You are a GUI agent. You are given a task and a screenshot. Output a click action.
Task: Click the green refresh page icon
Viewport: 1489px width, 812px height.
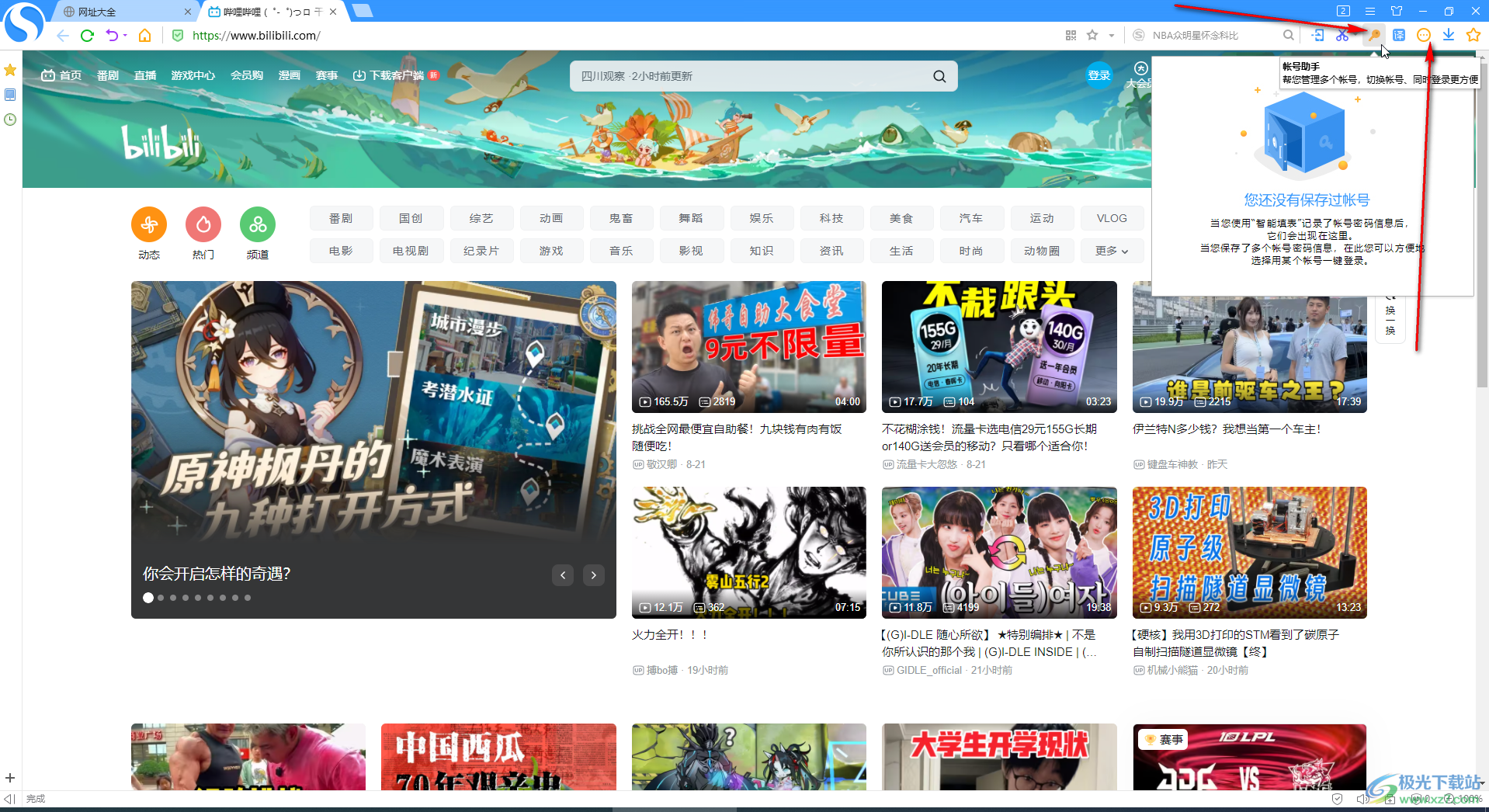[x=87, y=35]
